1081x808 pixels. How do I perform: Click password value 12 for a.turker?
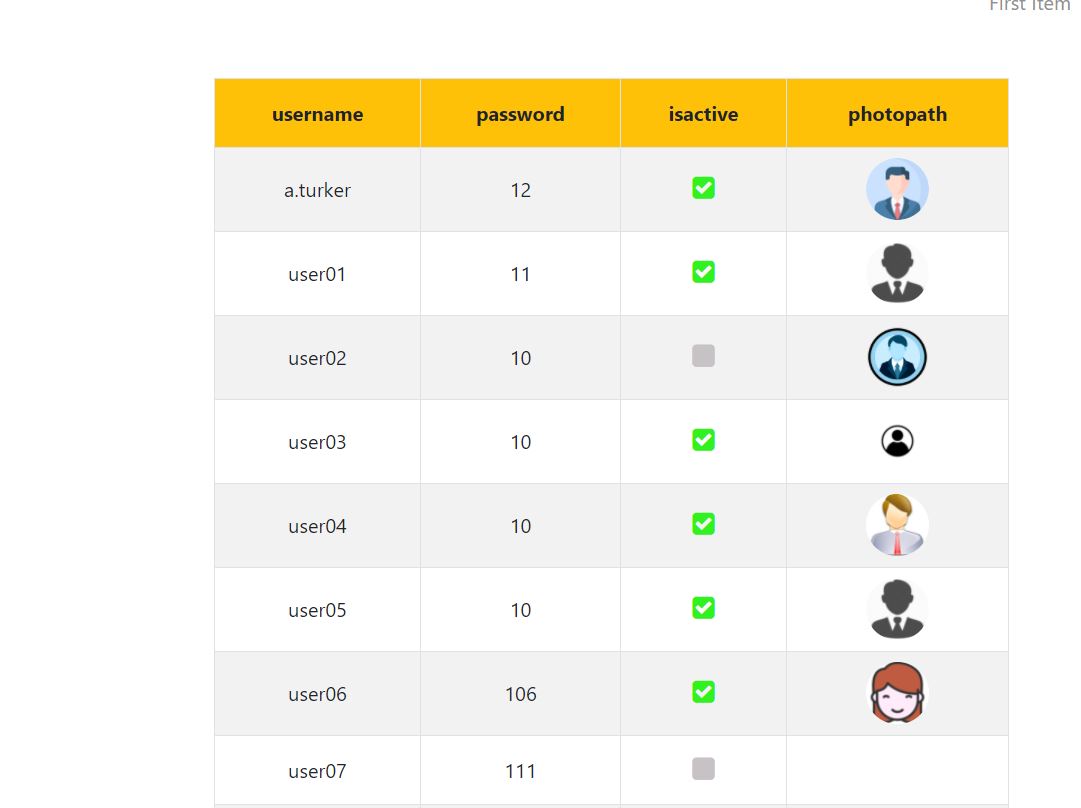pos(521,190)
